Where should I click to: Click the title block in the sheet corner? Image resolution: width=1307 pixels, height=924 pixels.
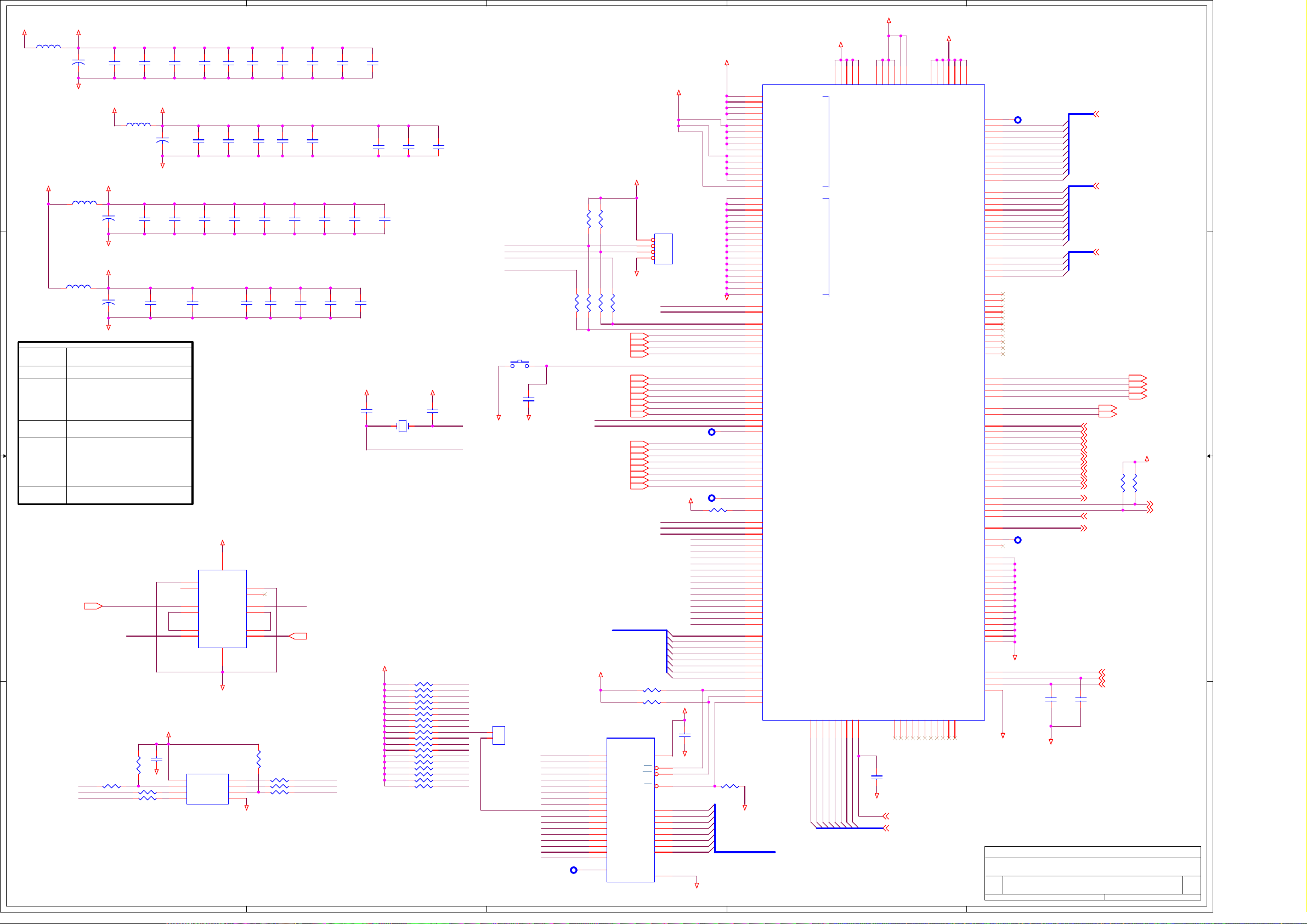(1093, 873)
